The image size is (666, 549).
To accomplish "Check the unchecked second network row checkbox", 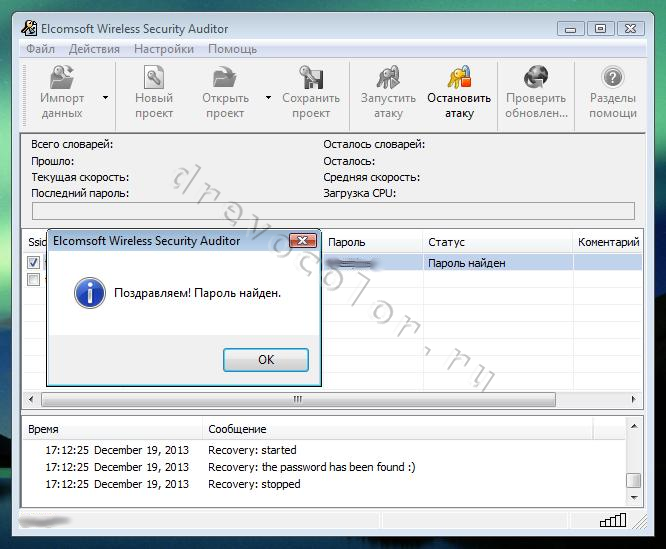I will [x=33, y=279].
